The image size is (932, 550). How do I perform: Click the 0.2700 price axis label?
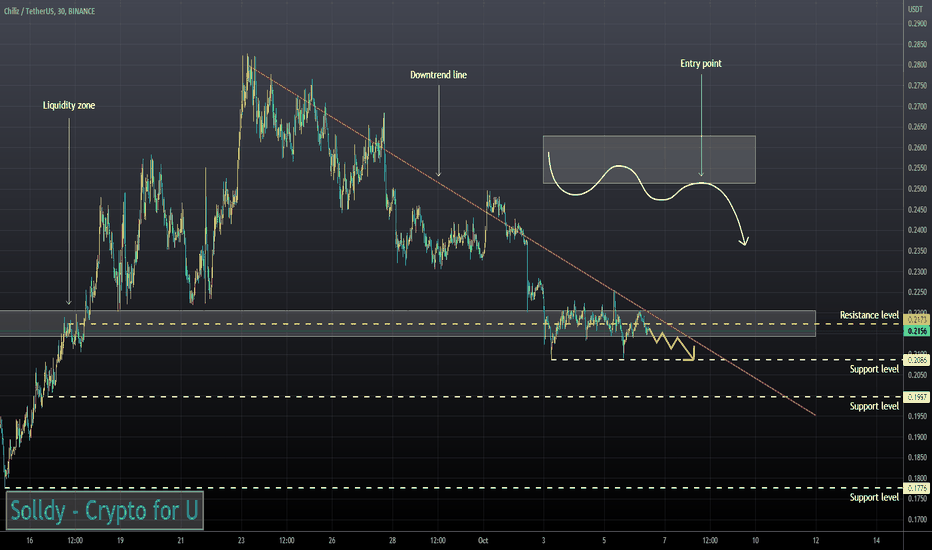(917, 106)
